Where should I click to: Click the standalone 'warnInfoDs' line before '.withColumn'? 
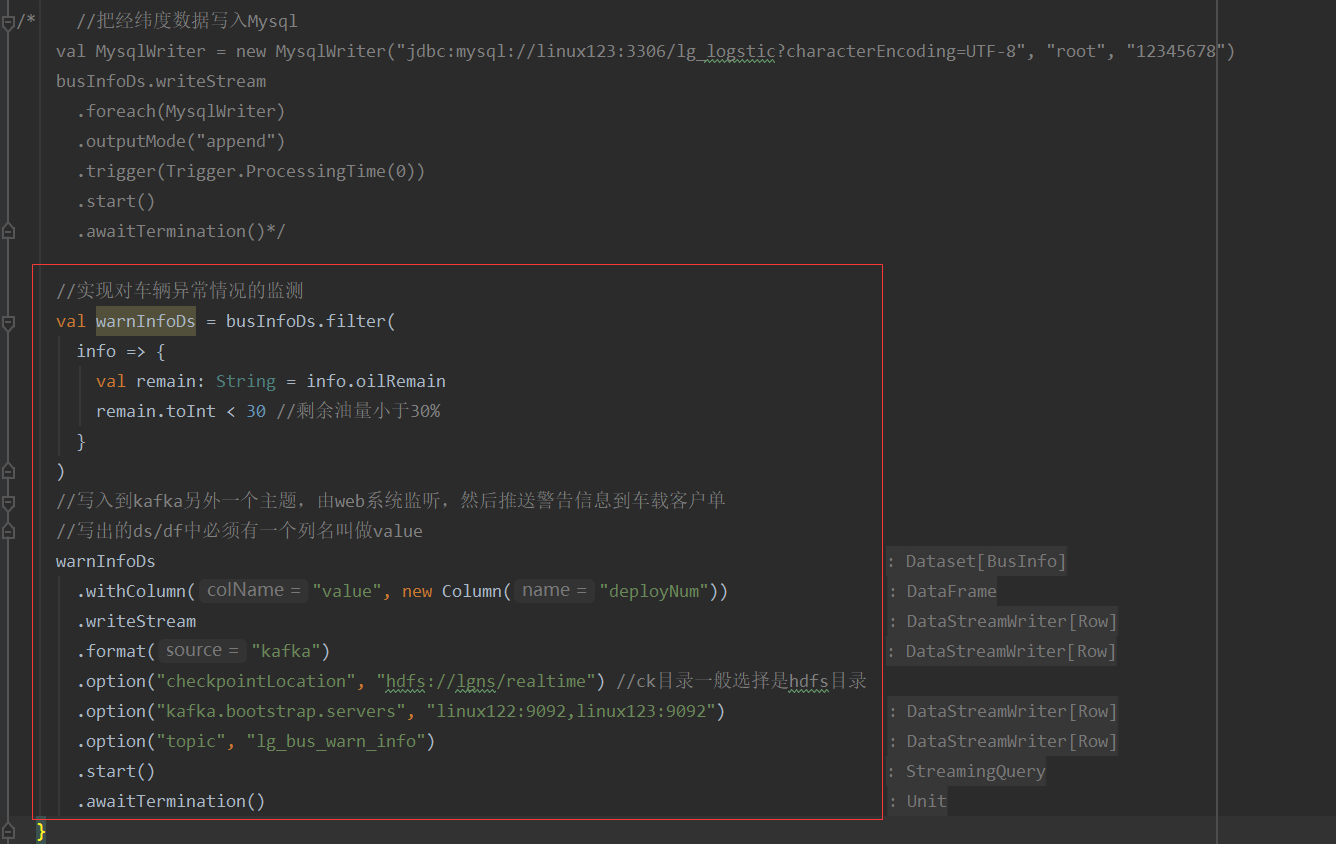tap(106, 561)
